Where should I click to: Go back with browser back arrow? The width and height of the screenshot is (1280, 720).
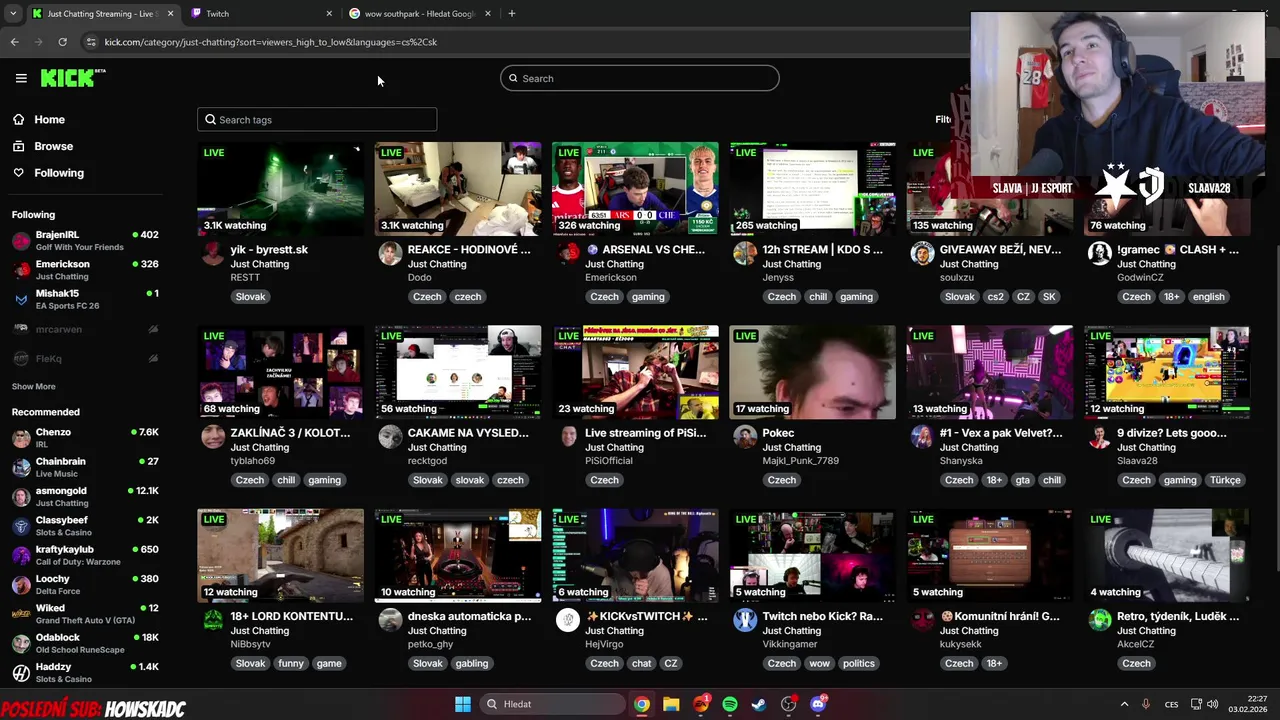(x=14, y=42)
